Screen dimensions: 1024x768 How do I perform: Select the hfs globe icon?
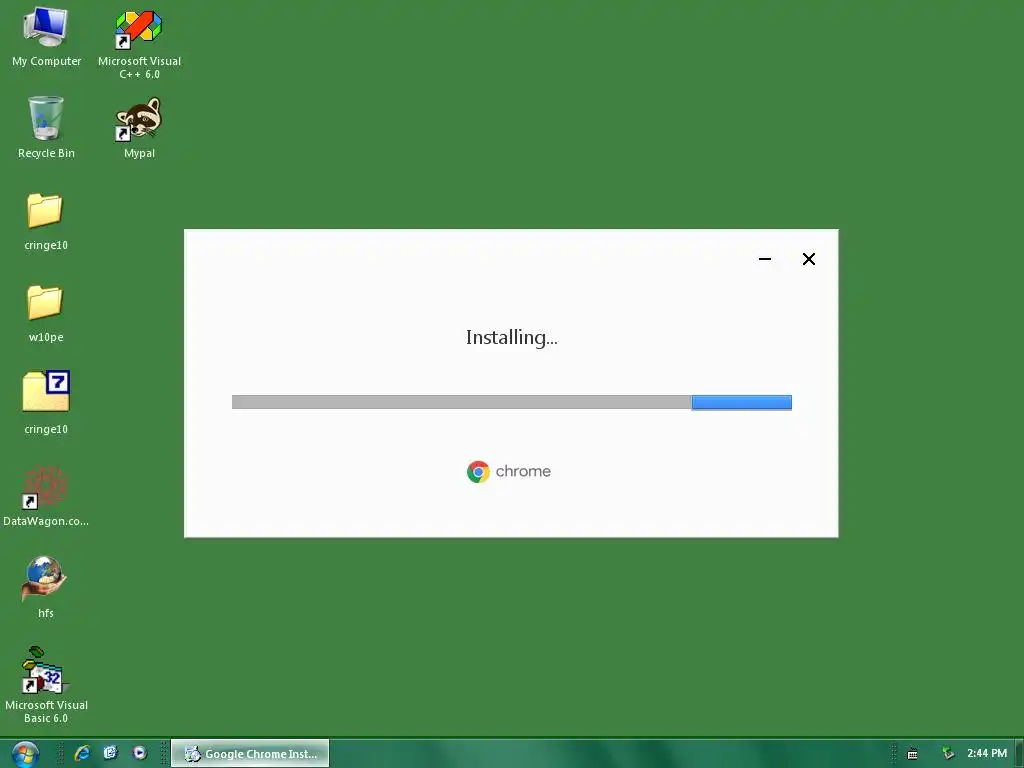[44, 586]
